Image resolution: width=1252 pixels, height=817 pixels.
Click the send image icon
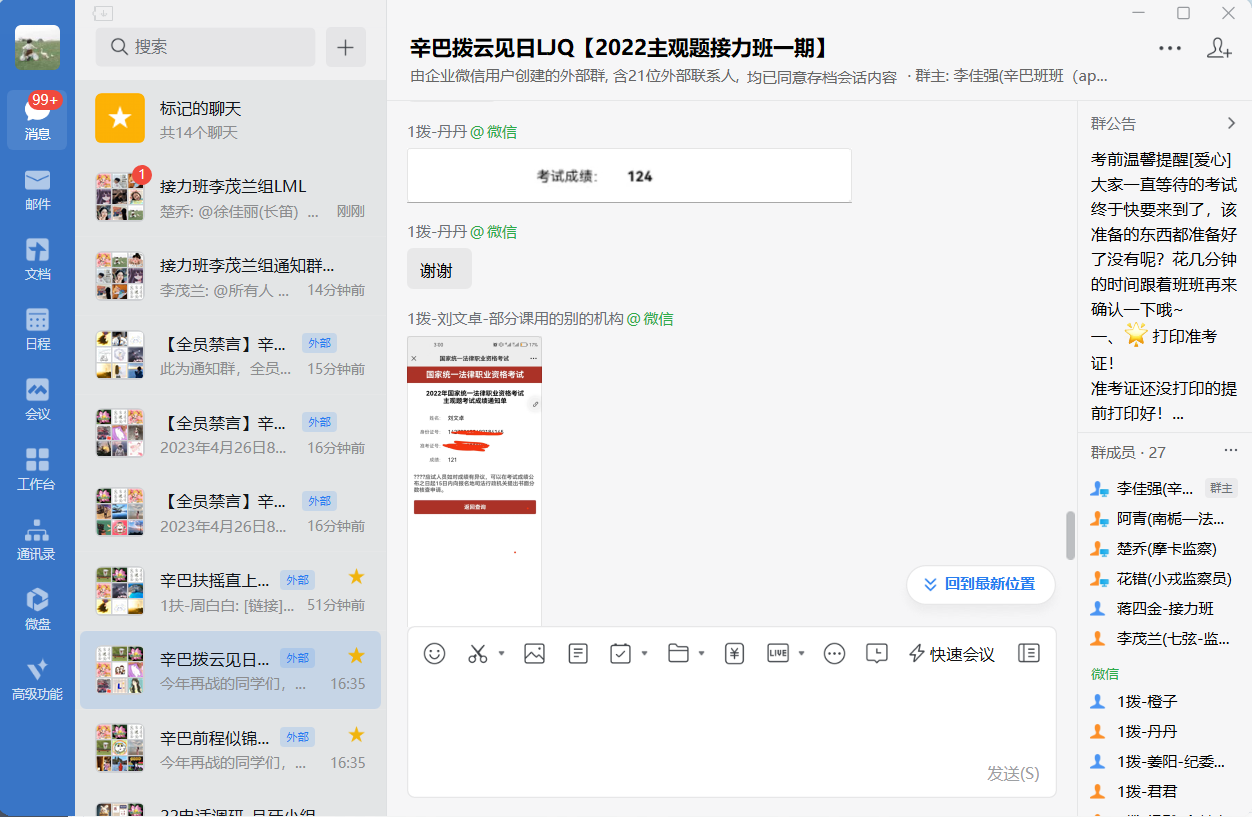point(534,653)
